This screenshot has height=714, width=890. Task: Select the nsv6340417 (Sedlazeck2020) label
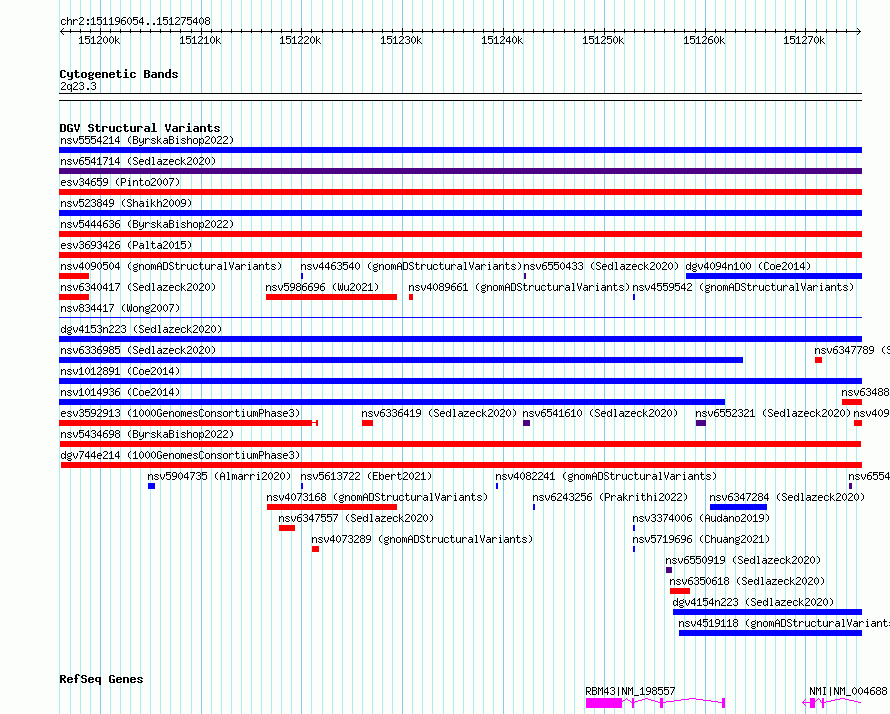tap(138, 287)
